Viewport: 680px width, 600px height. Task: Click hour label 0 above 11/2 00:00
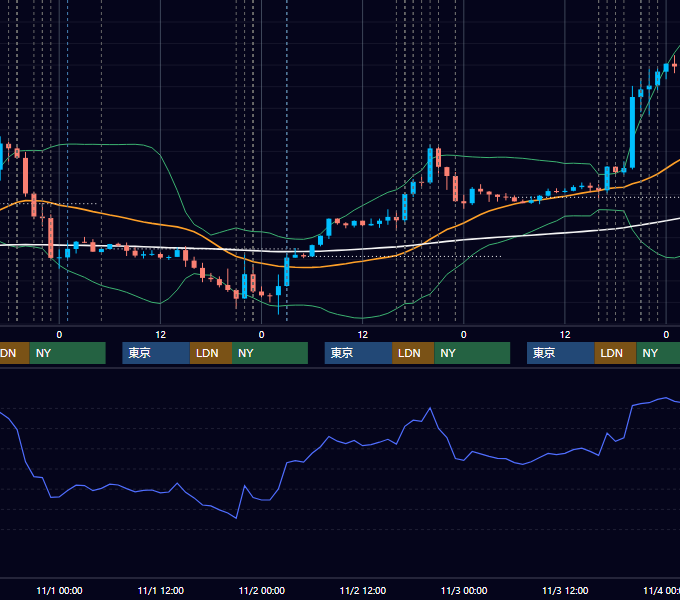point(262,335)
